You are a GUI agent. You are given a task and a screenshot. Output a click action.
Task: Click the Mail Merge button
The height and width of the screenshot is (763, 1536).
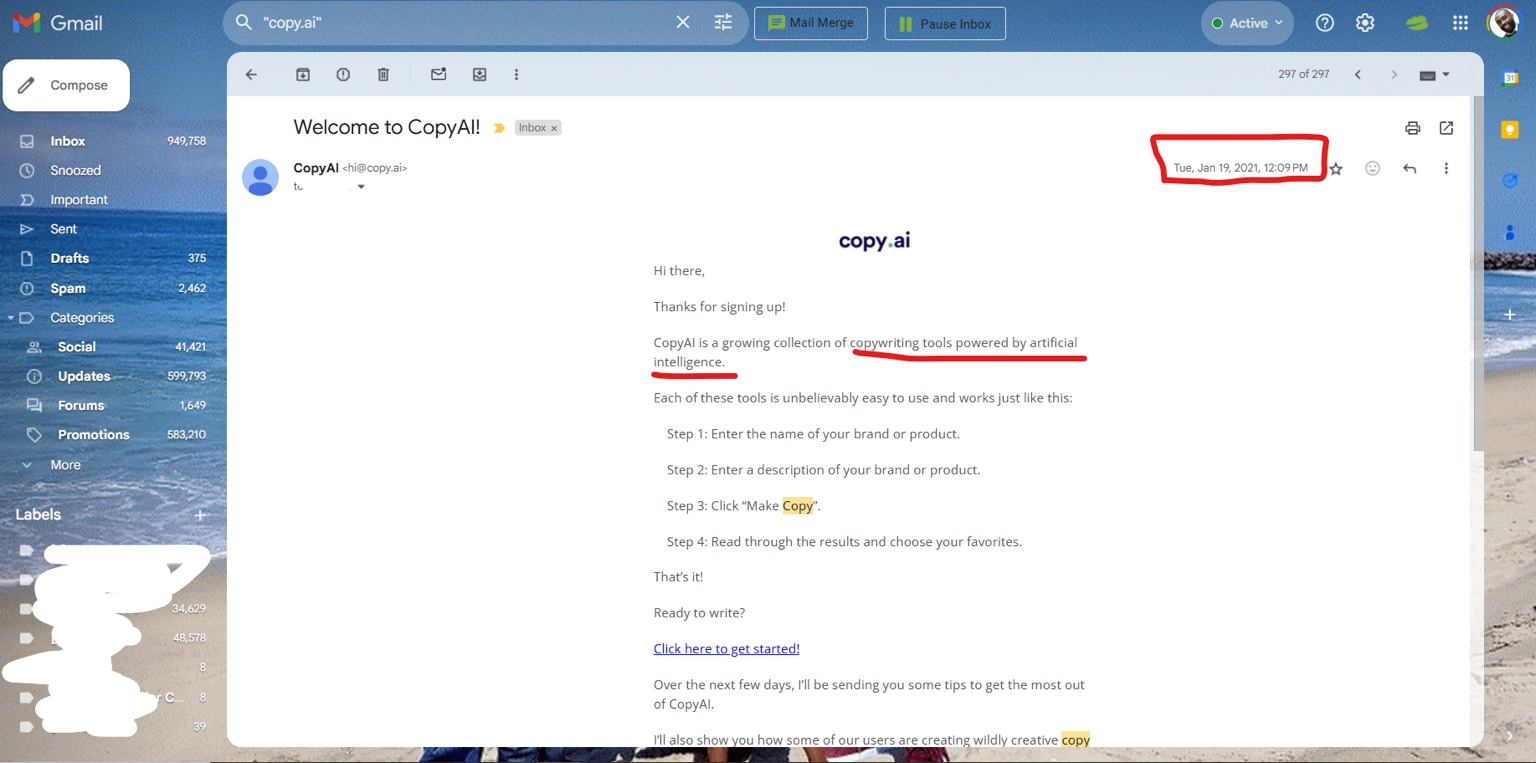point(811,23)
